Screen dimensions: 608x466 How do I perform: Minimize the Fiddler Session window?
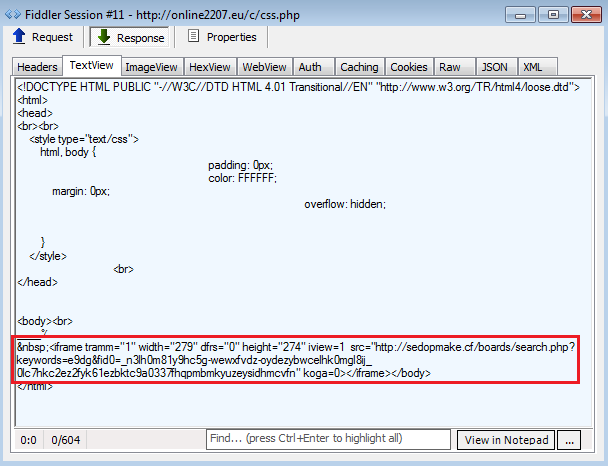pyautogui.click(x=520, y=15)
